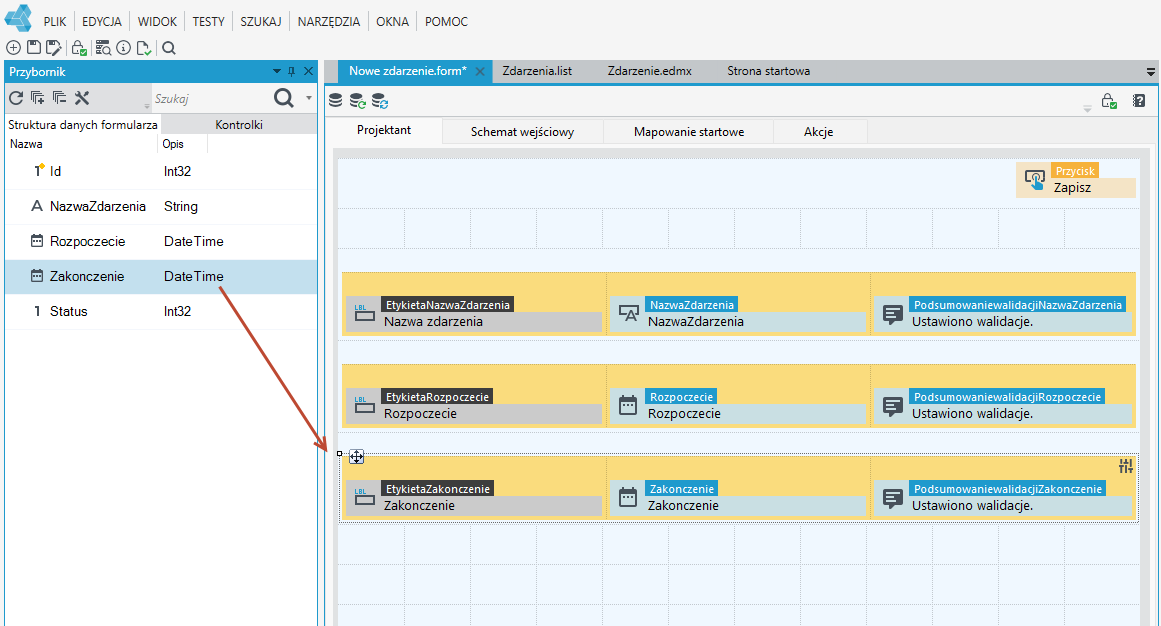Select the Status row in data structure
This screenshot has width=1161, height=626.
(x=161, y=312)
